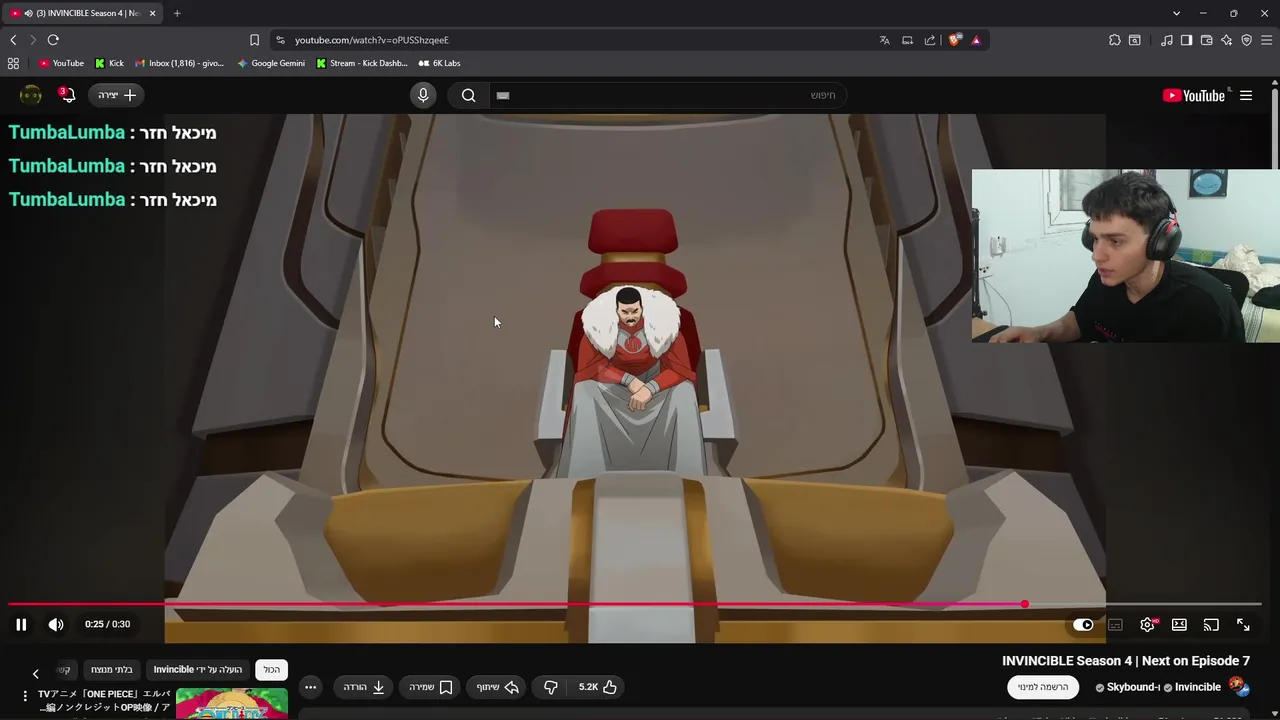The height and width of the screenshot is (720, 1280).
Task: Enter fullscreen mode in player
Action: [1243, 625]
